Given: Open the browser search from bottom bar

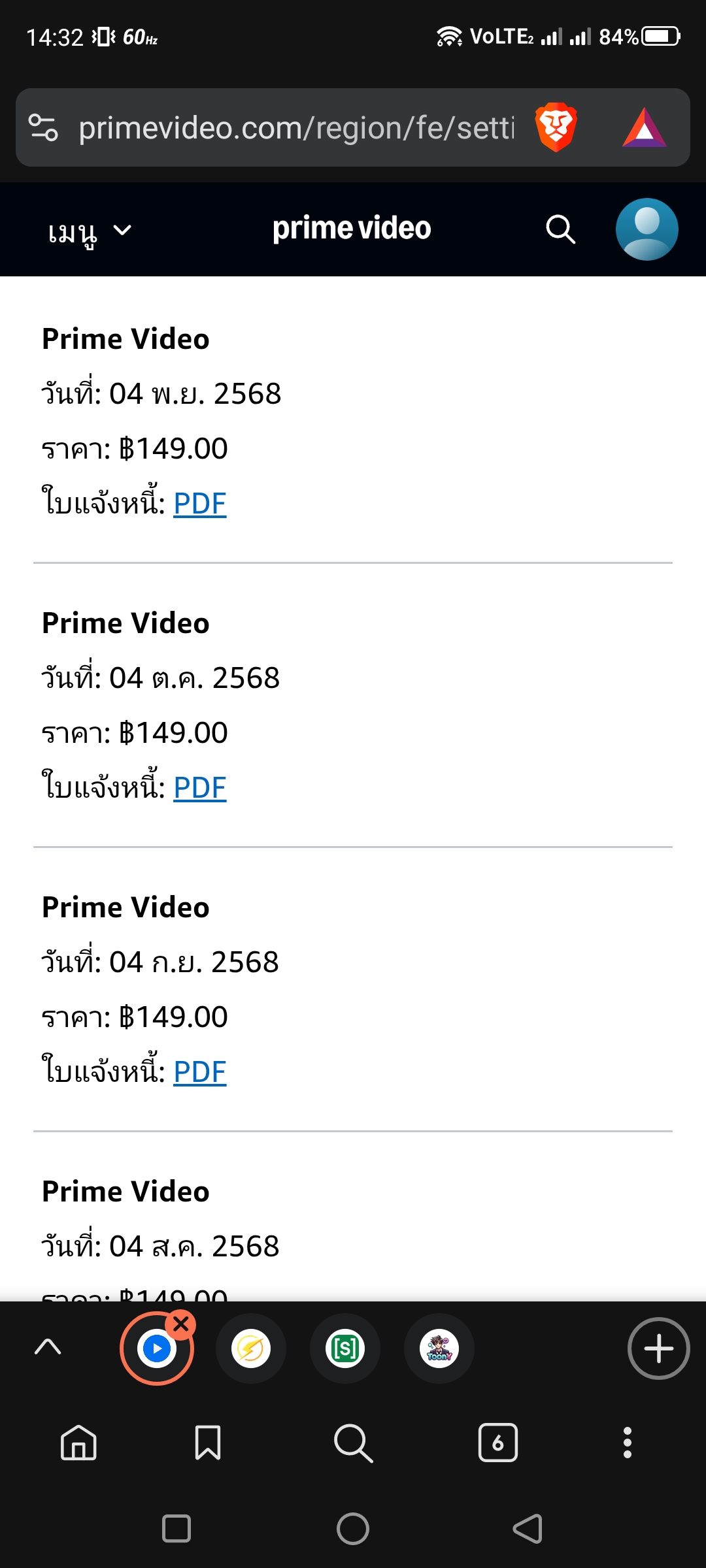Looking at the screenshot, I should [353, 1443].
